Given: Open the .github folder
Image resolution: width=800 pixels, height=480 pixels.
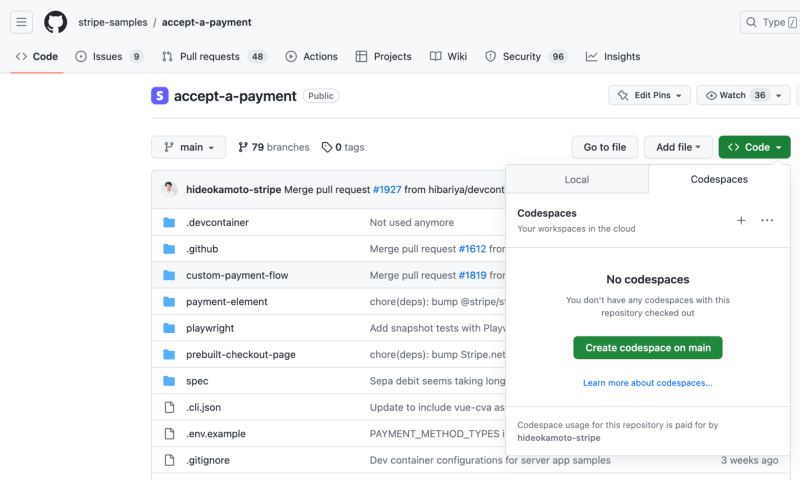Looking at the screenshot, I should [x=202, y=249].
